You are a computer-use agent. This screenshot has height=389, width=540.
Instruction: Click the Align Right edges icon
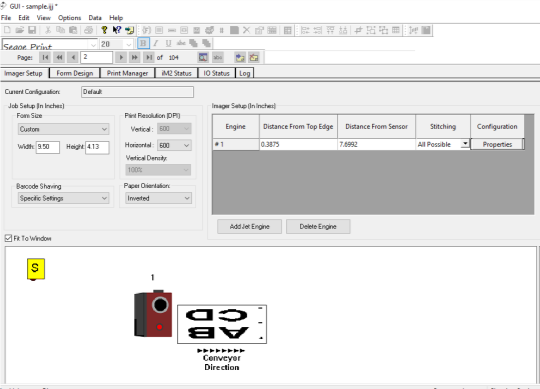(x=318, y=30)
